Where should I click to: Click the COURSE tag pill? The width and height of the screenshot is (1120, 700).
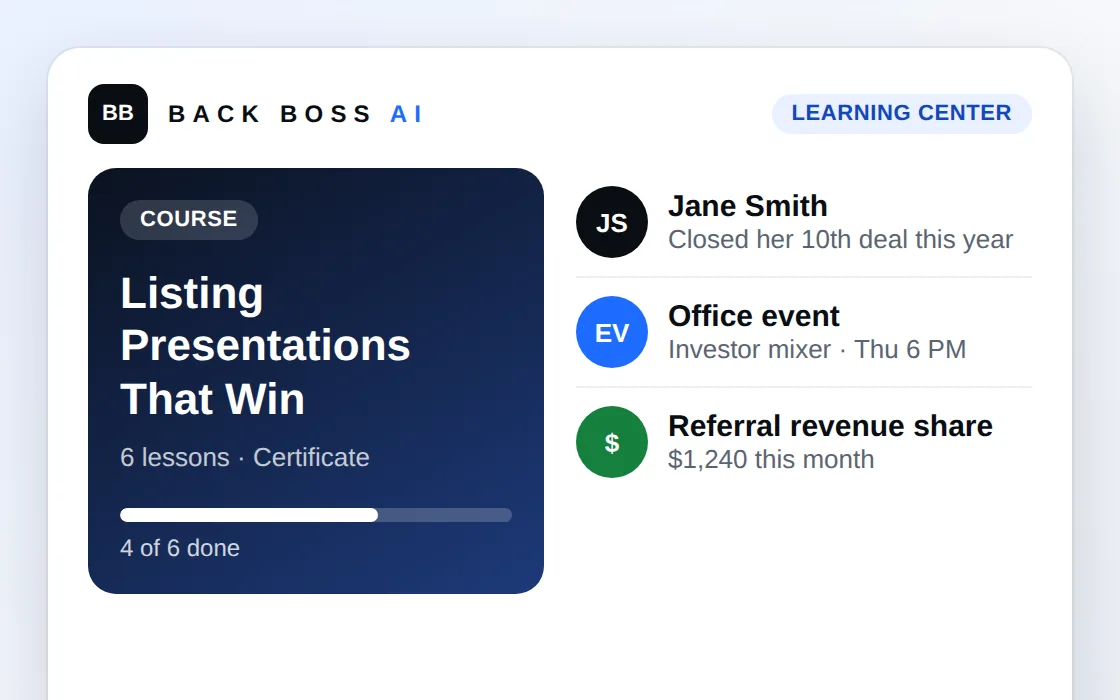point(189,219)
